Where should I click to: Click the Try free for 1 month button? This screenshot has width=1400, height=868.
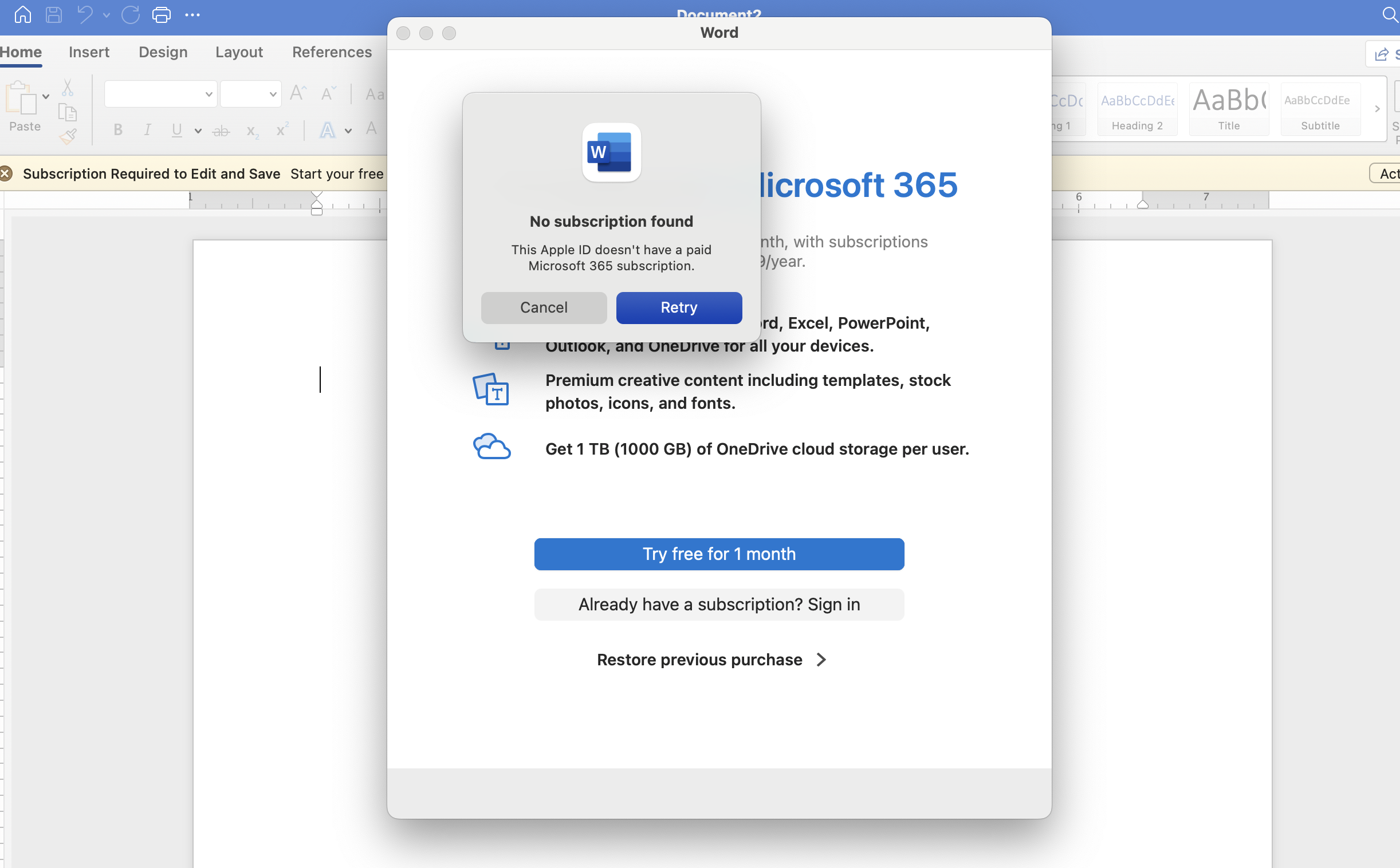tap(719, 554)
